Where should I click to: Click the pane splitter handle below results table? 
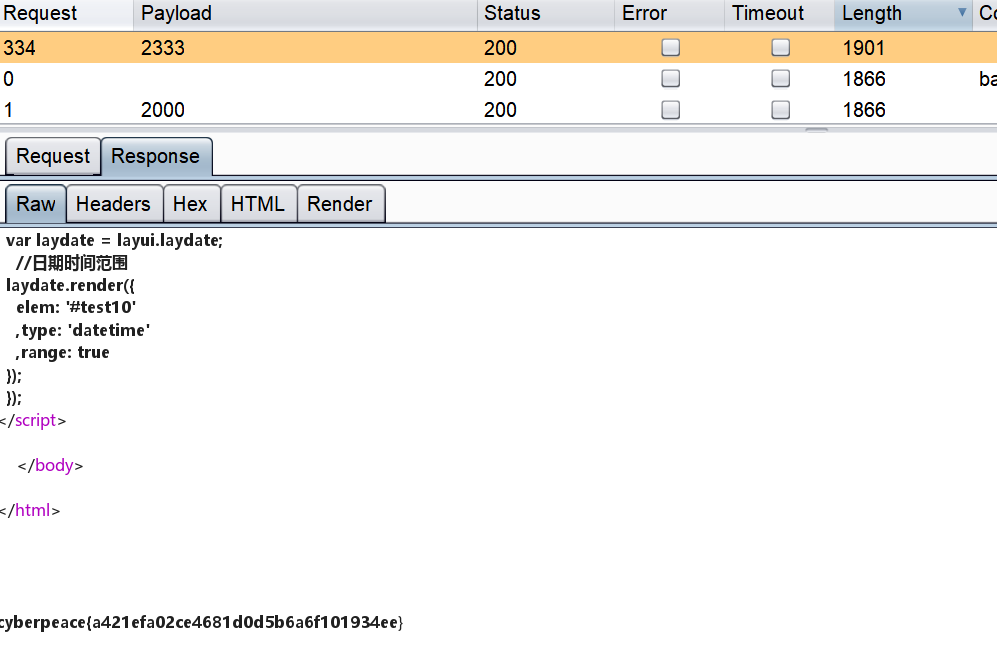[x=816, y=130]
